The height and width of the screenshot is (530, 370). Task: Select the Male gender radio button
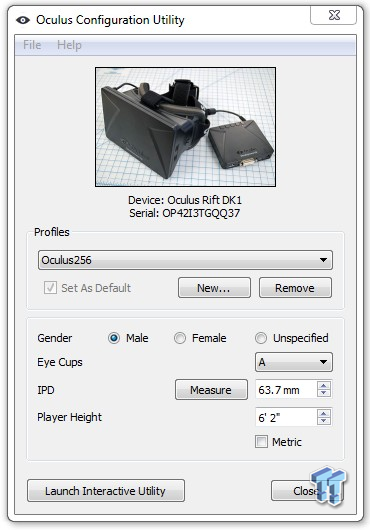click(114, 338)
